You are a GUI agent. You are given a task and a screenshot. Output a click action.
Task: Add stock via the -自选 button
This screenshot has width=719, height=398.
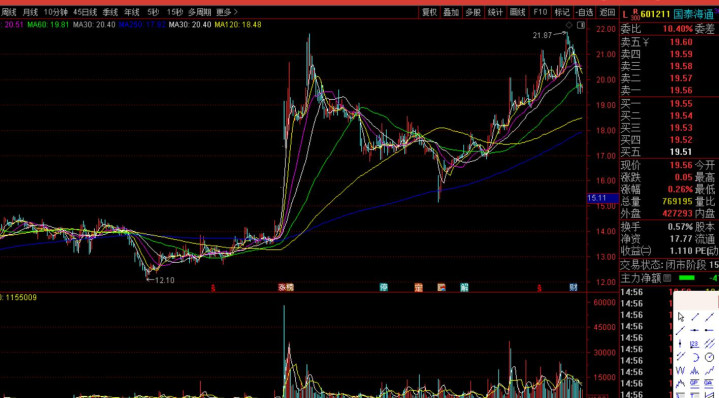point(585,12)
